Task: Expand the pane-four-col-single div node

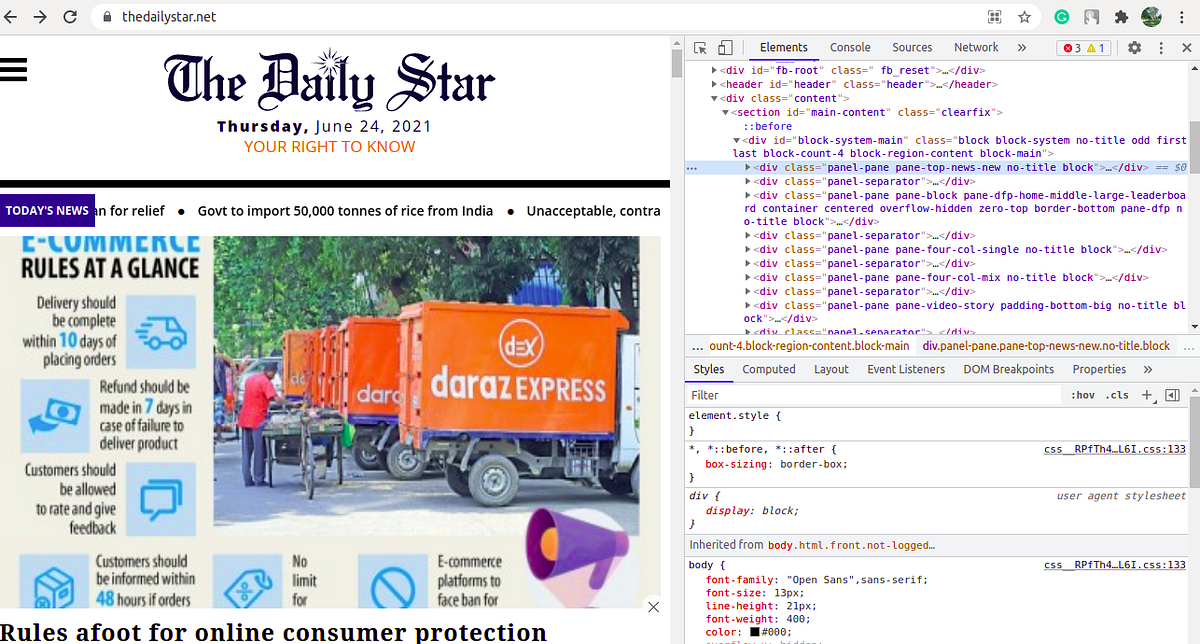Action: (x=746, y=249)
